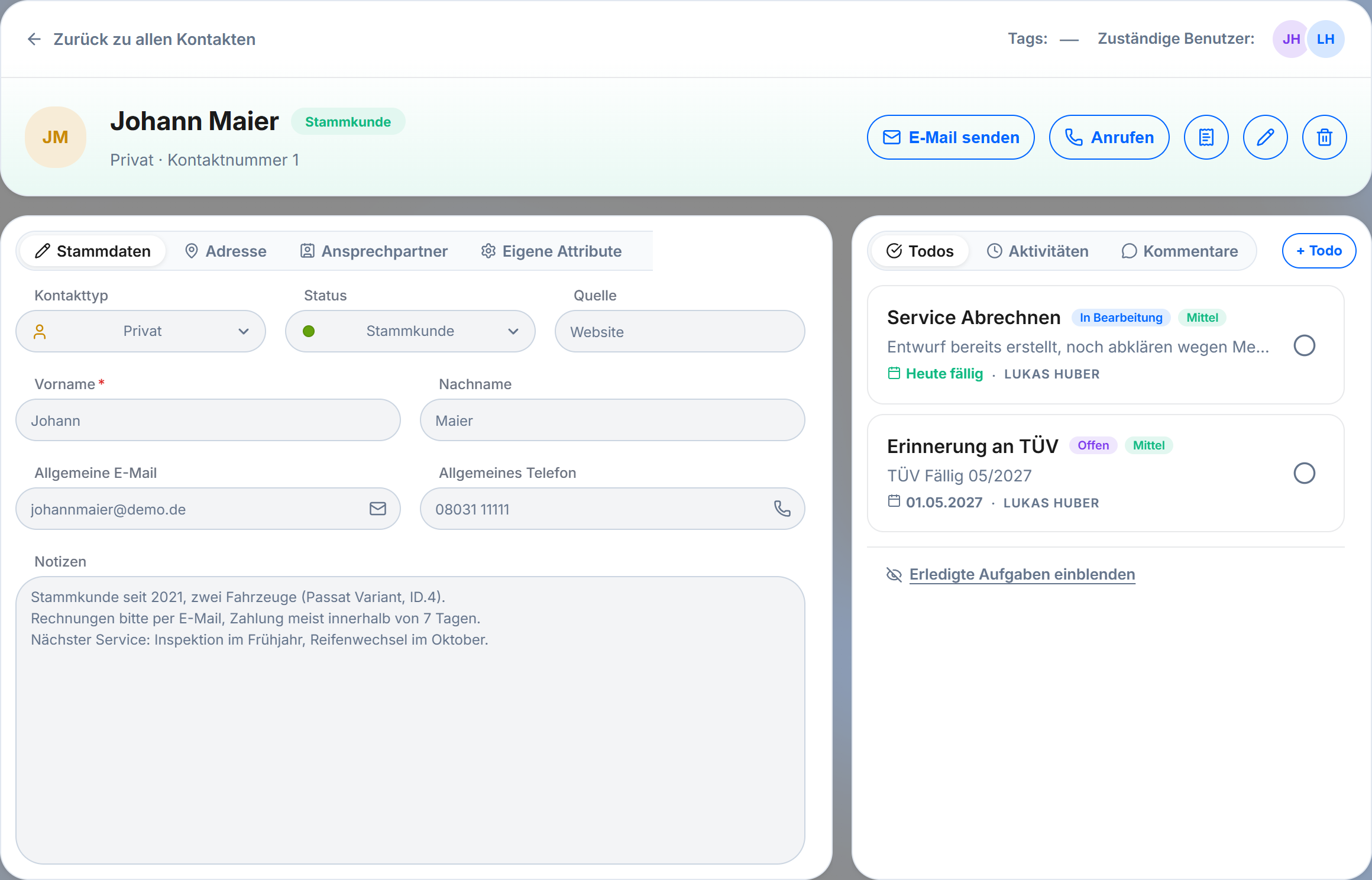Click the Offen status badge
The image size is (1372, 880).
[1093, 445]
